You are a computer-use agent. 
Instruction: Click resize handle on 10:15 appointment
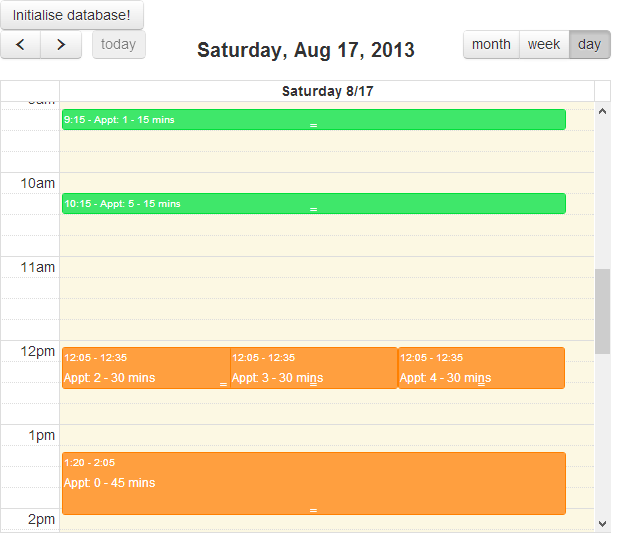click(x=313, y=209)
